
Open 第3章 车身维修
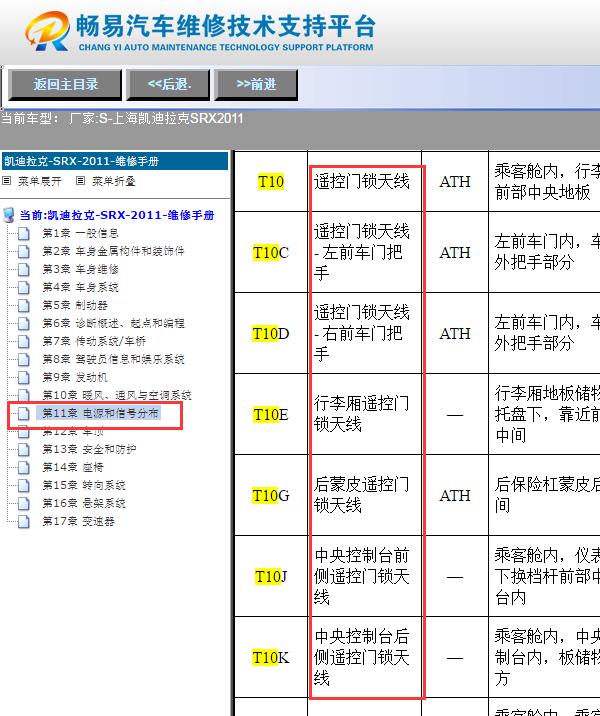click(x=80, y=269)
